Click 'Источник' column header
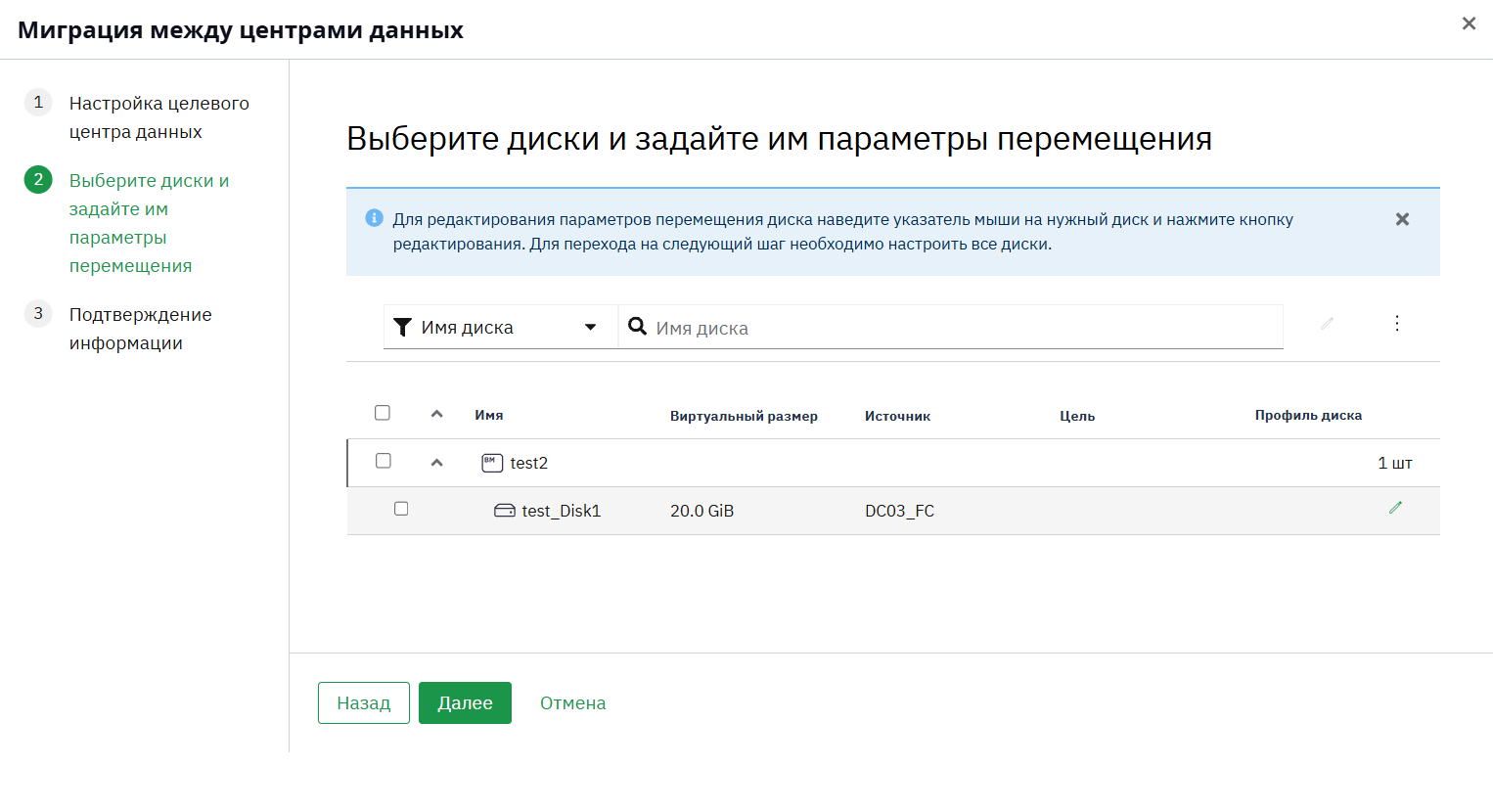The height and width of the screenshot is (812, 1493). tap(897, 416)
